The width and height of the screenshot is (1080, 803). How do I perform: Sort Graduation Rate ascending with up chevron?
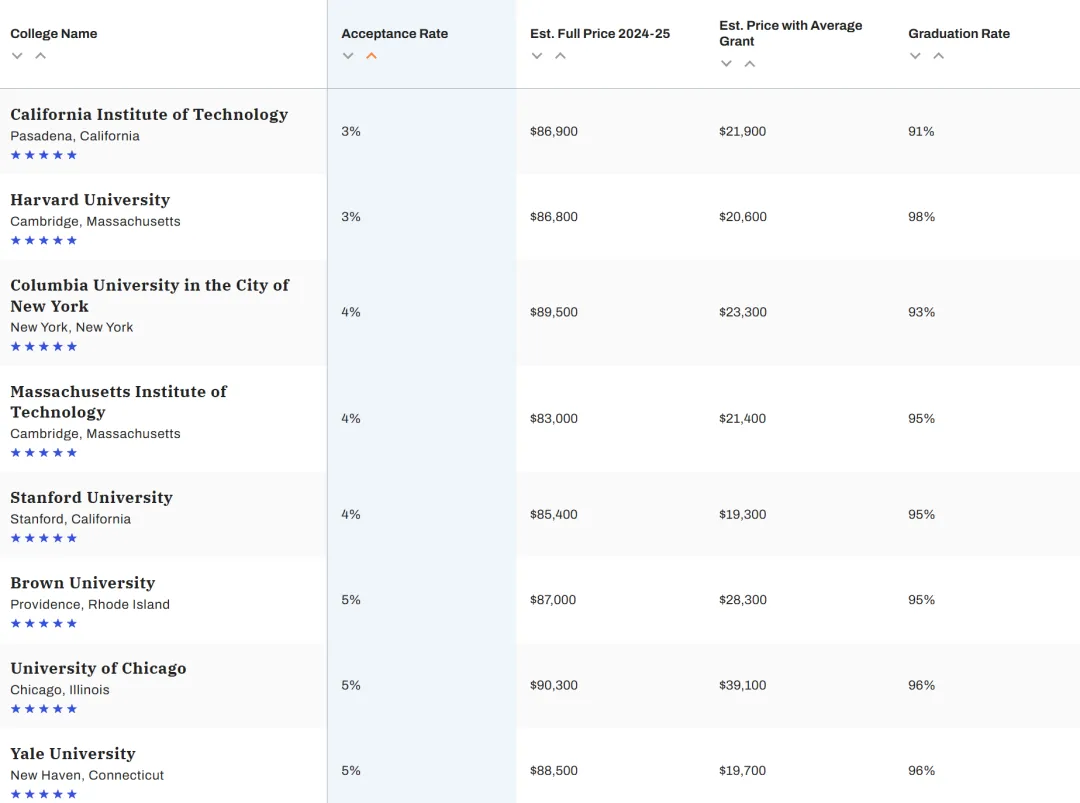(x=938, y=56)
